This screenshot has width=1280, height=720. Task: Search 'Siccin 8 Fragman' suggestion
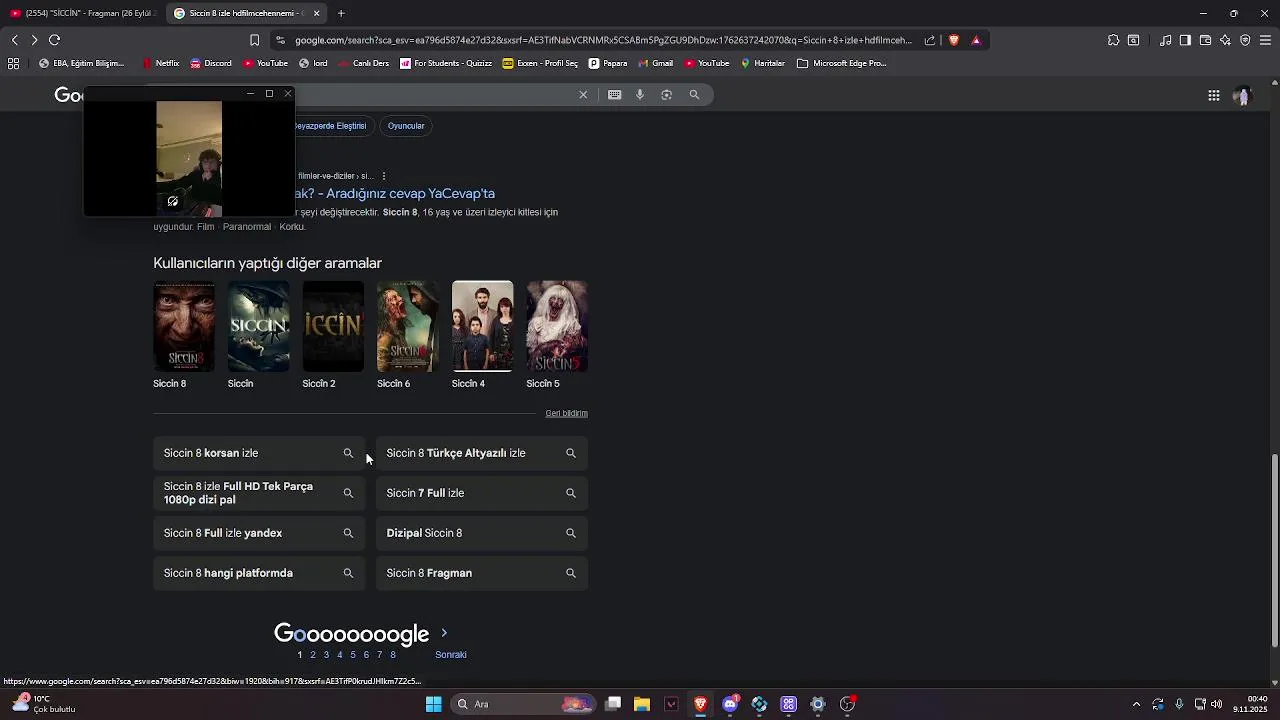481,573
